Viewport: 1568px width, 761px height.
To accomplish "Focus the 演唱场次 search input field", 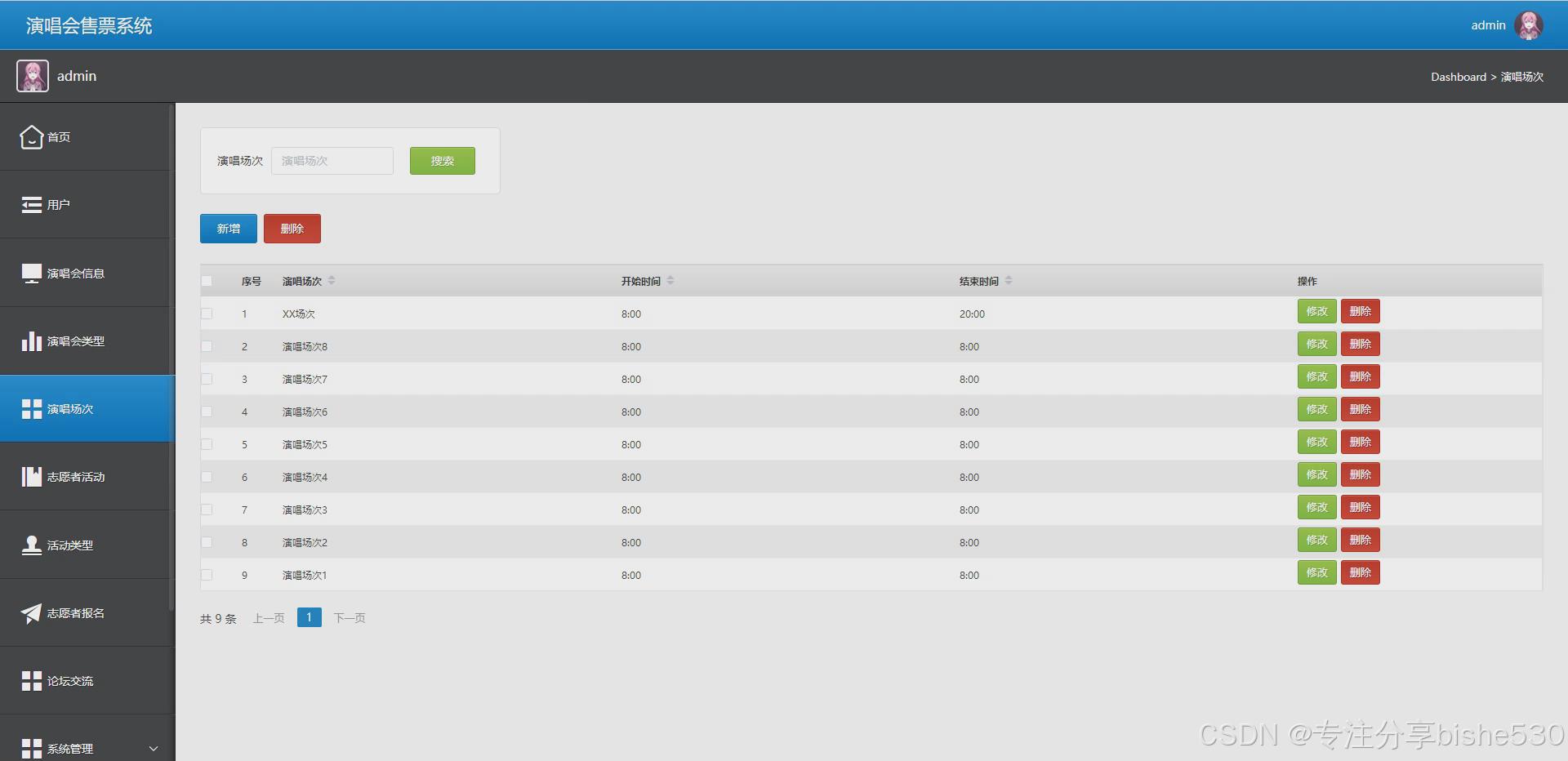I will click(x=332, y=161).
